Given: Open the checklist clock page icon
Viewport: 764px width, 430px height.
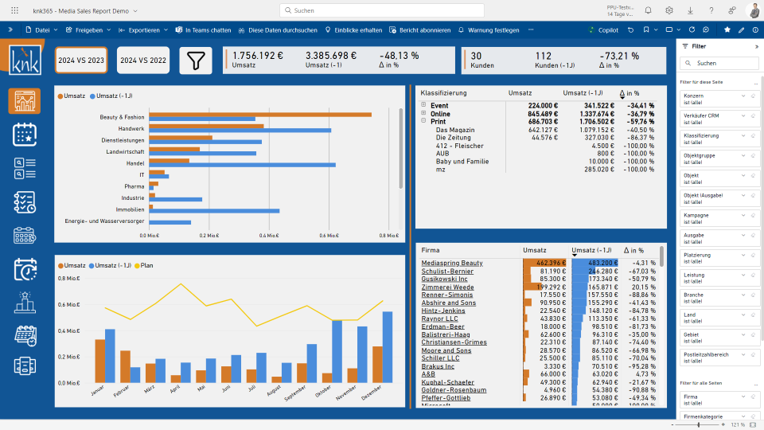Looking at the screenshot, I should pyautogui.click(x=24, y=202).
